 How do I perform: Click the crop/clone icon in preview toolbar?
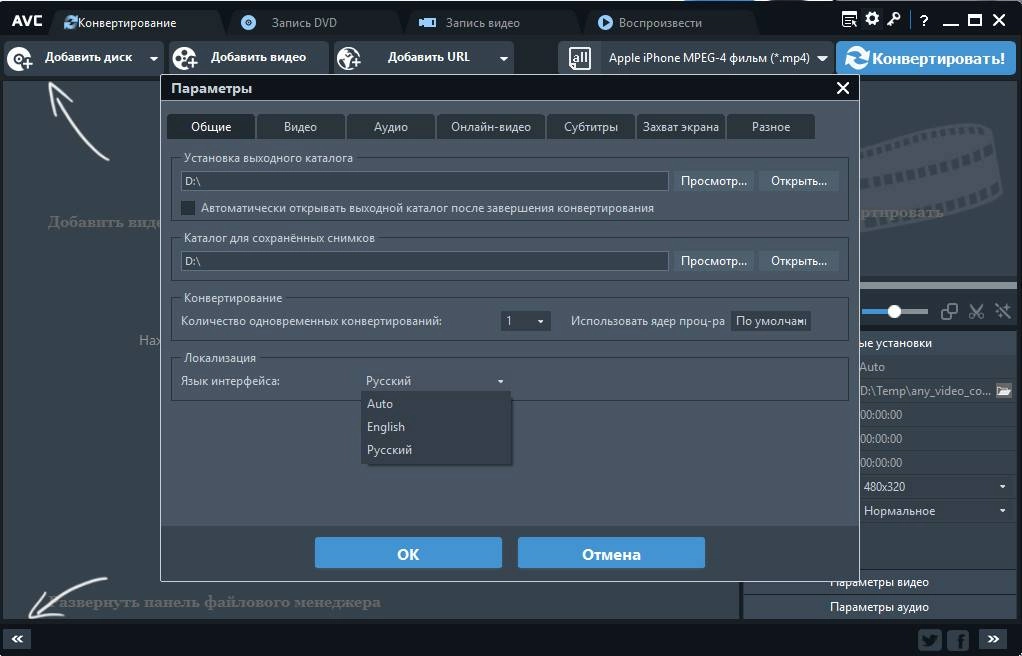(949, 312)
